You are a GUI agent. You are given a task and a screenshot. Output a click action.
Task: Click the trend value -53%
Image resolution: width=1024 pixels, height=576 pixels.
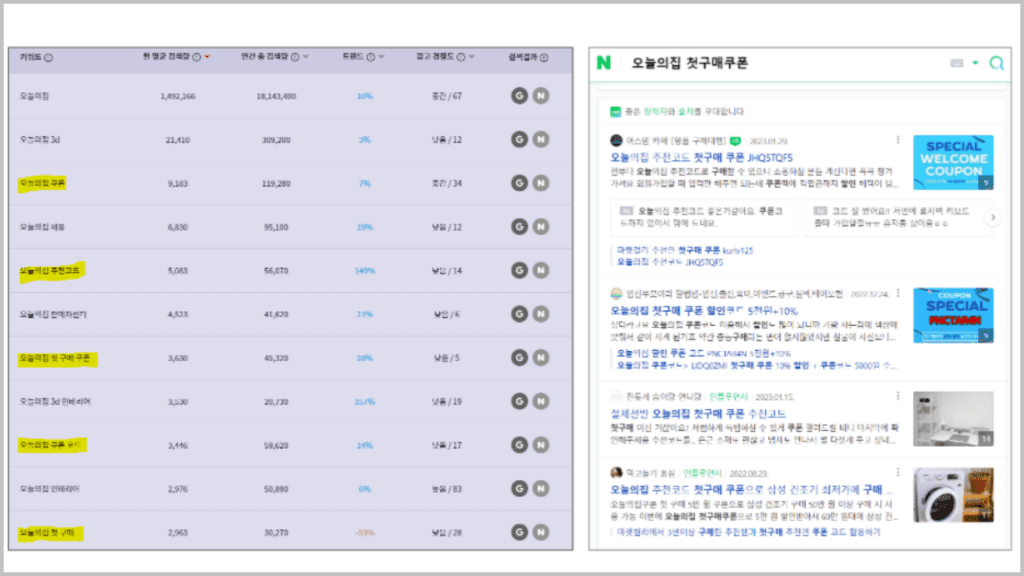coord(364,532)
